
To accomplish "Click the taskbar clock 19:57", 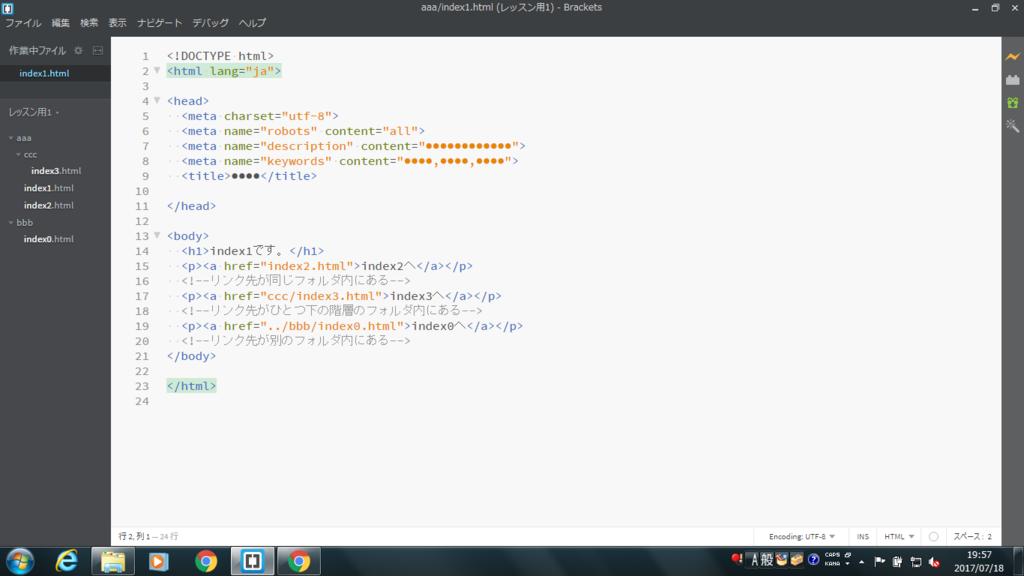I will (x=979, y=554).
